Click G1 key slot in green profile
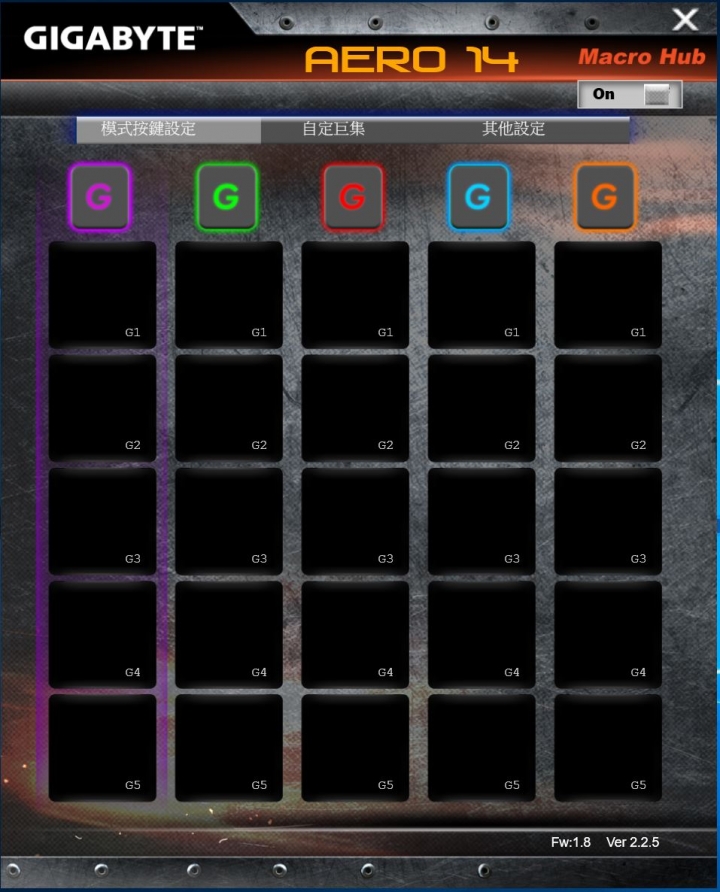Image resolution: width=720 pixels, height=892 pixels. [x=229, y=295]
